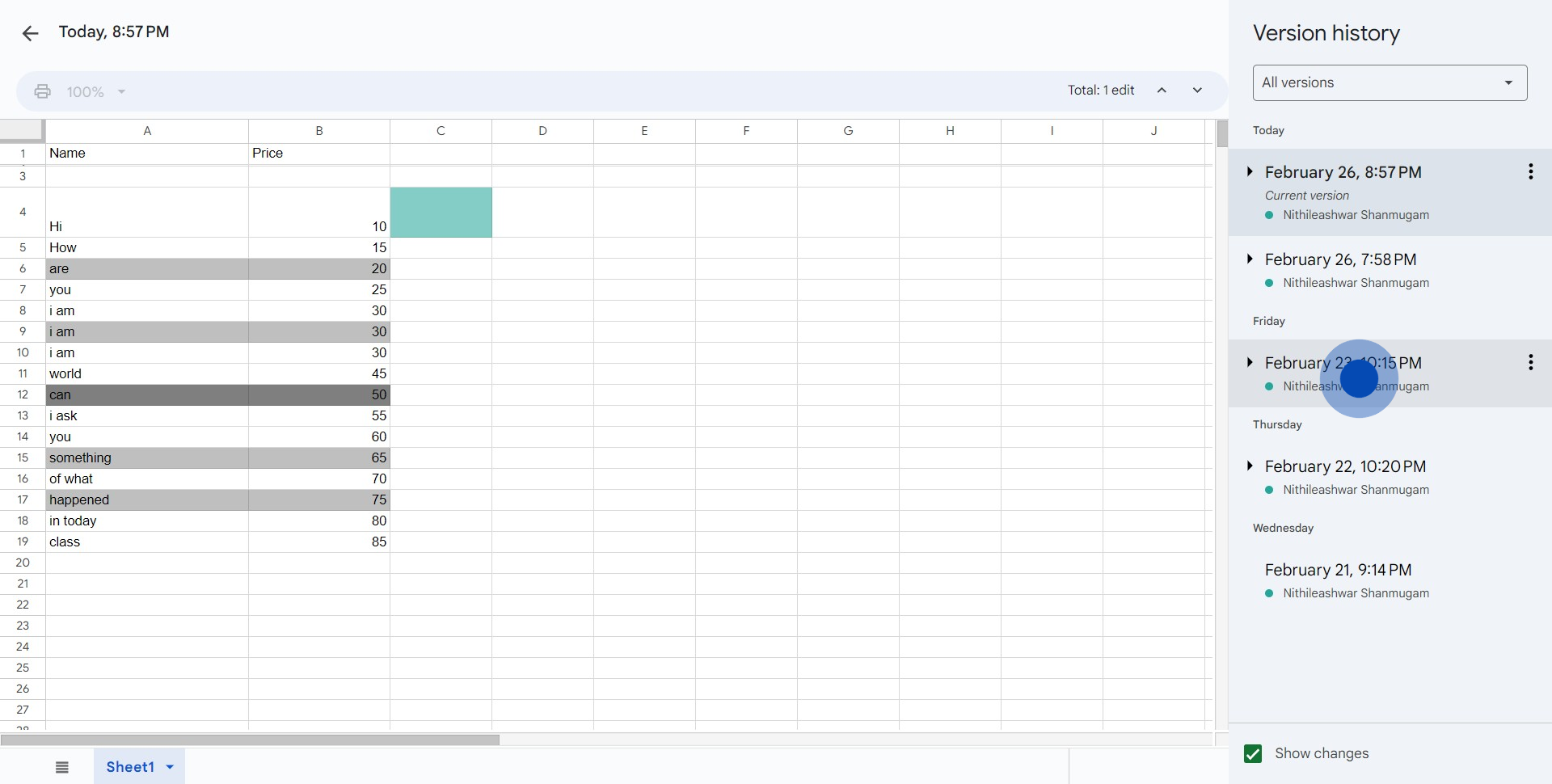Expand the February 26, 7:58 PM version
The image size is (1552, 784).
click(x=1250, y=259)
